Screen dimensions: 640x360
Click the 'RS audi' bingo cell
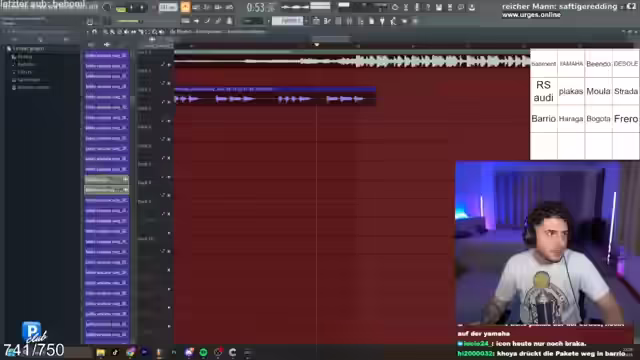(x=543, y=91)
